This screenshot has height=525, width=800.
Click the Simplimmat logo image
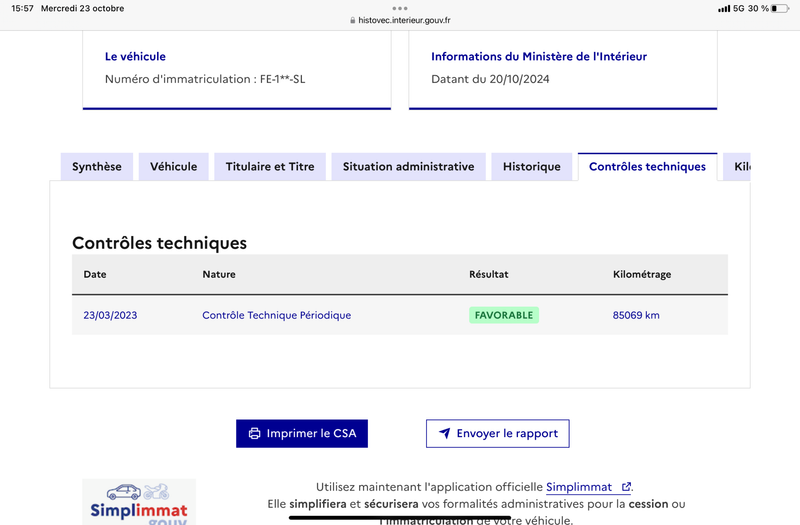click(x=139, y=502)
